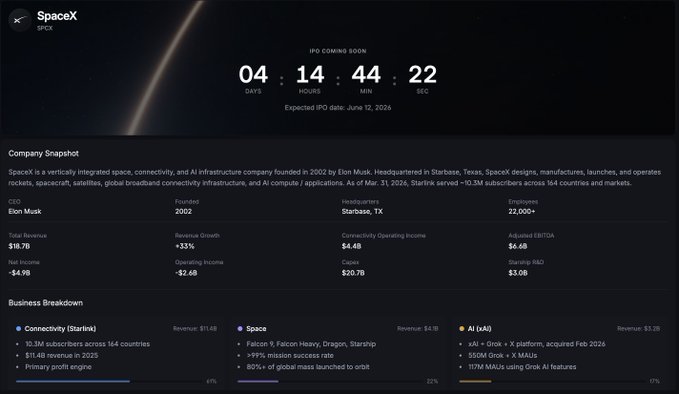Click the SPCX ticker symbol
Screen dimensions: 679x394
[45, 28]
